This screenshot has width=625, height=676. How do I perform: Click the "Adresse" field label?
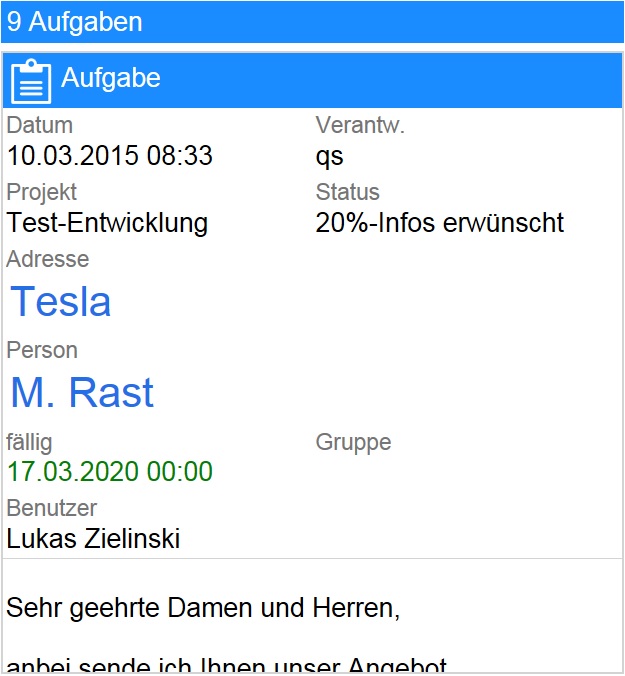48,260
